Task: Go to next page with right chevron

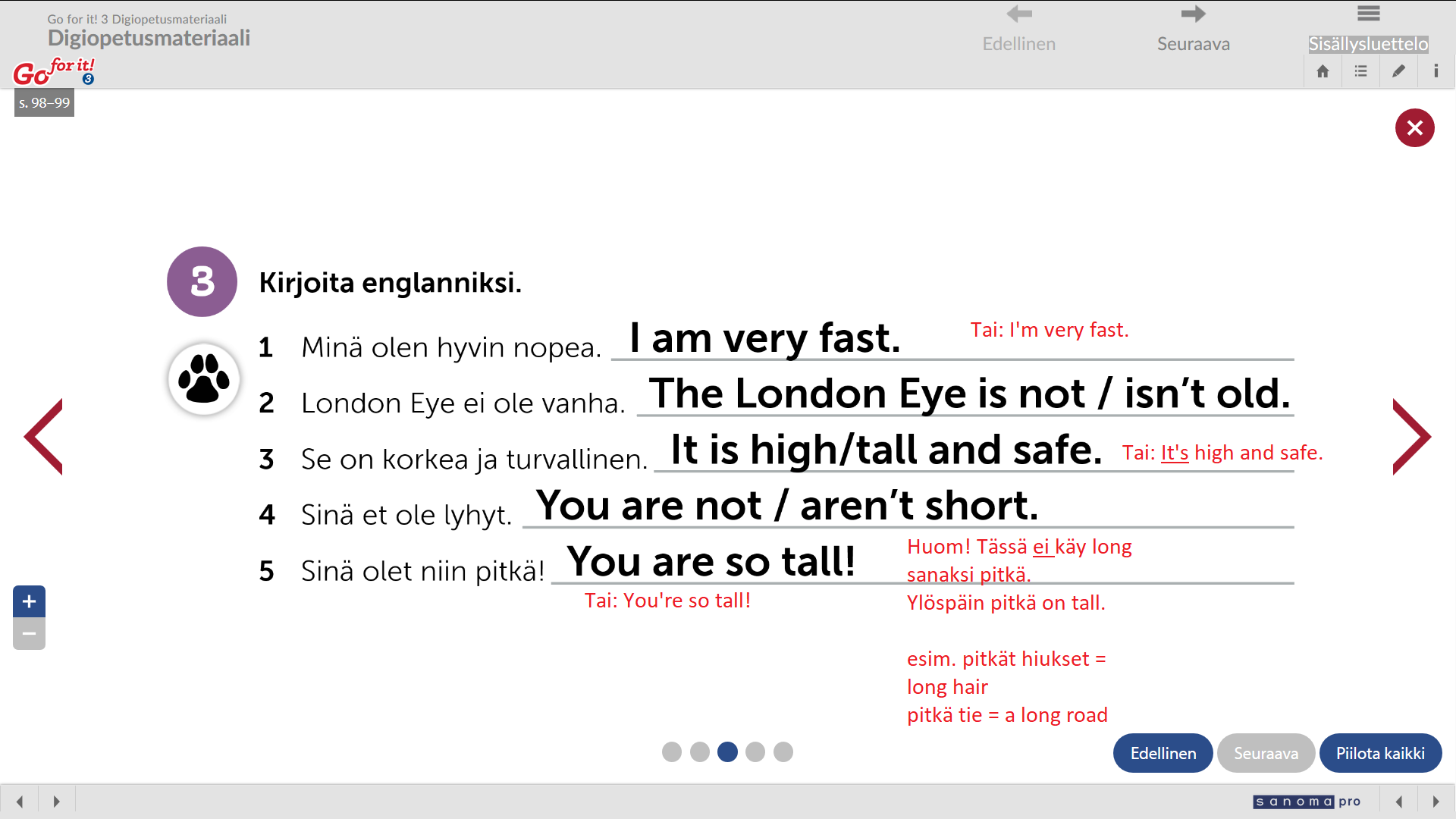Action: coord(1411,437)
